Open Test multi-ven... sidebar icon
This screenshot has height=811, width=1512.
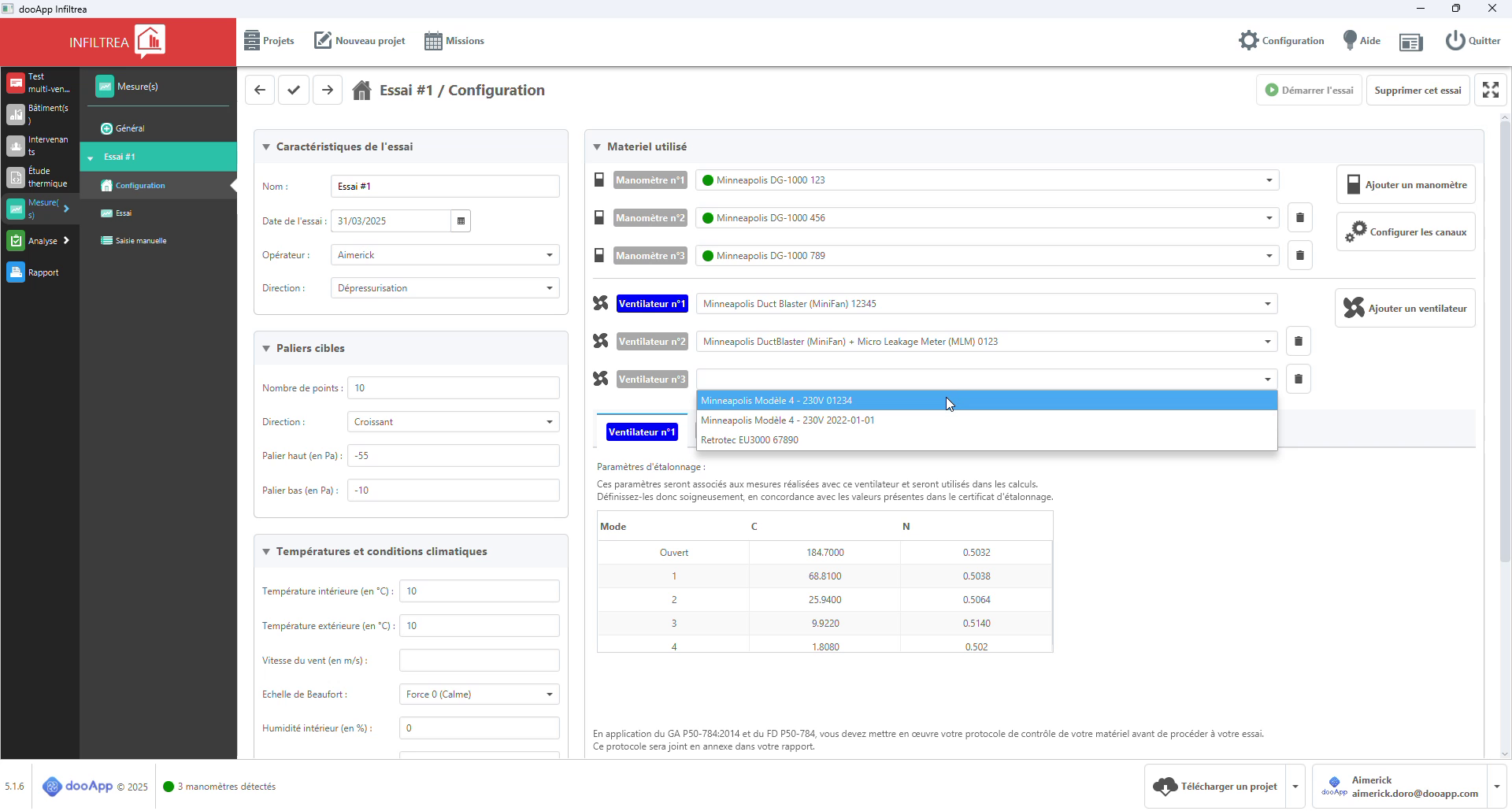click(x=16, y=83)
